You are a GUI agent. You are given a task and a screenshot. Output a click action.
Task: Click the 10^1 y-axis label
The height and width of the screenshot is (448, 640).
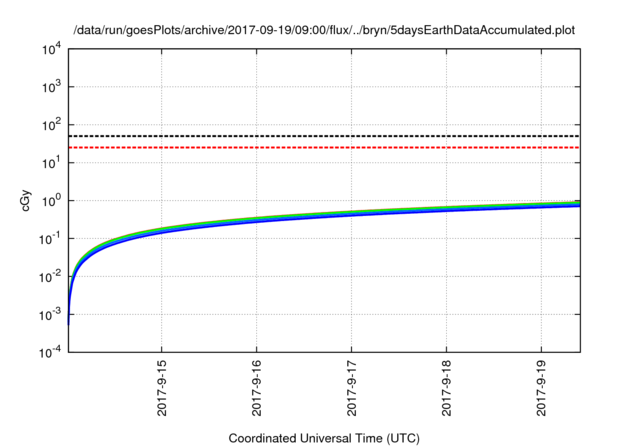(x=51, y=163)
